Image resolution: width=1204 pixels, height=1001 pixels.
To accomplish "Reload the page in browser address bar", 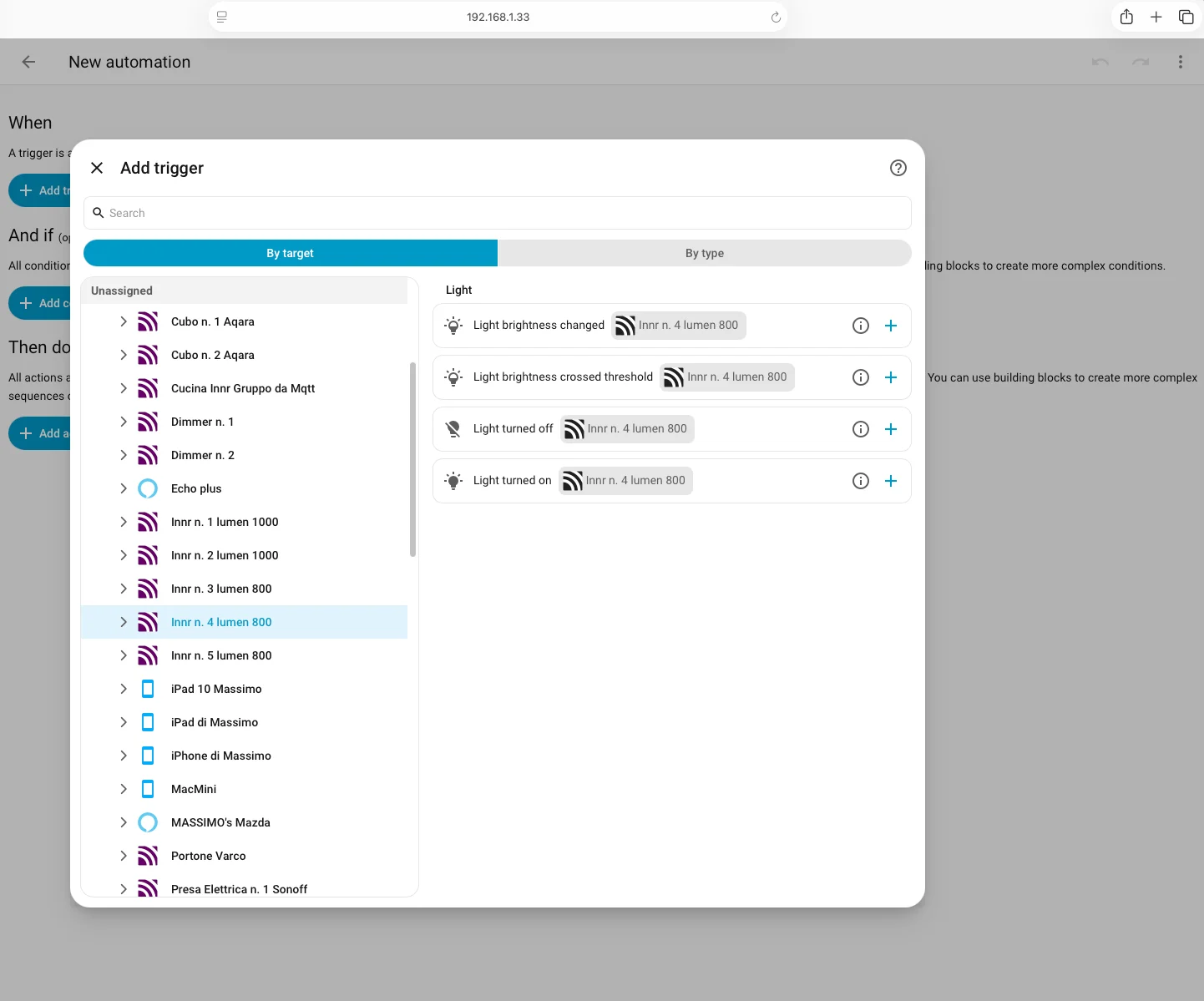I will point(776,17).
